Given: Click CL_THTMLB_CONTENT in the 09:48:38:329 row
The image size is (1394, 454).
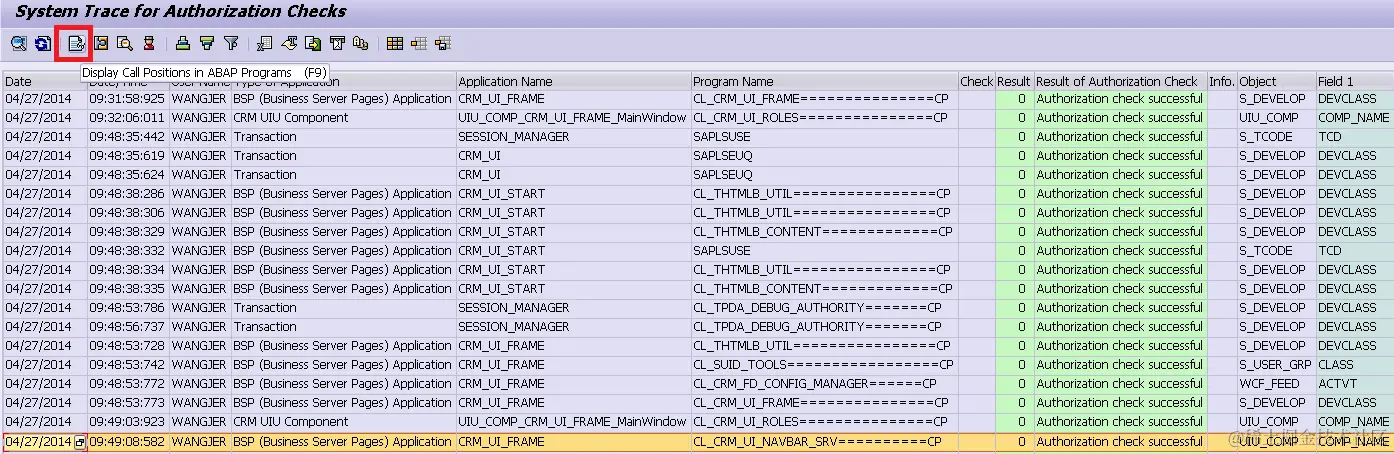Looking at the screenshot, I should coord(824,232).
